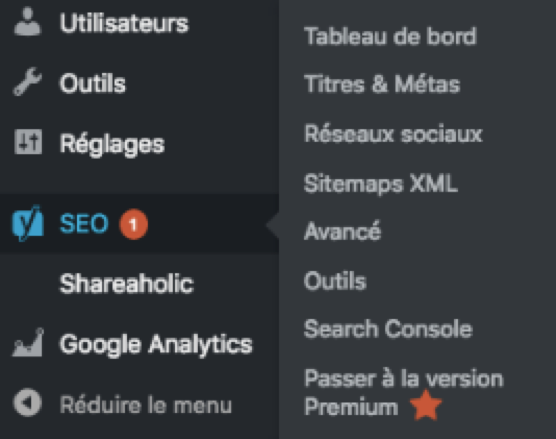Select the SEO menu label
556x439 pixels.
(84, 224)
